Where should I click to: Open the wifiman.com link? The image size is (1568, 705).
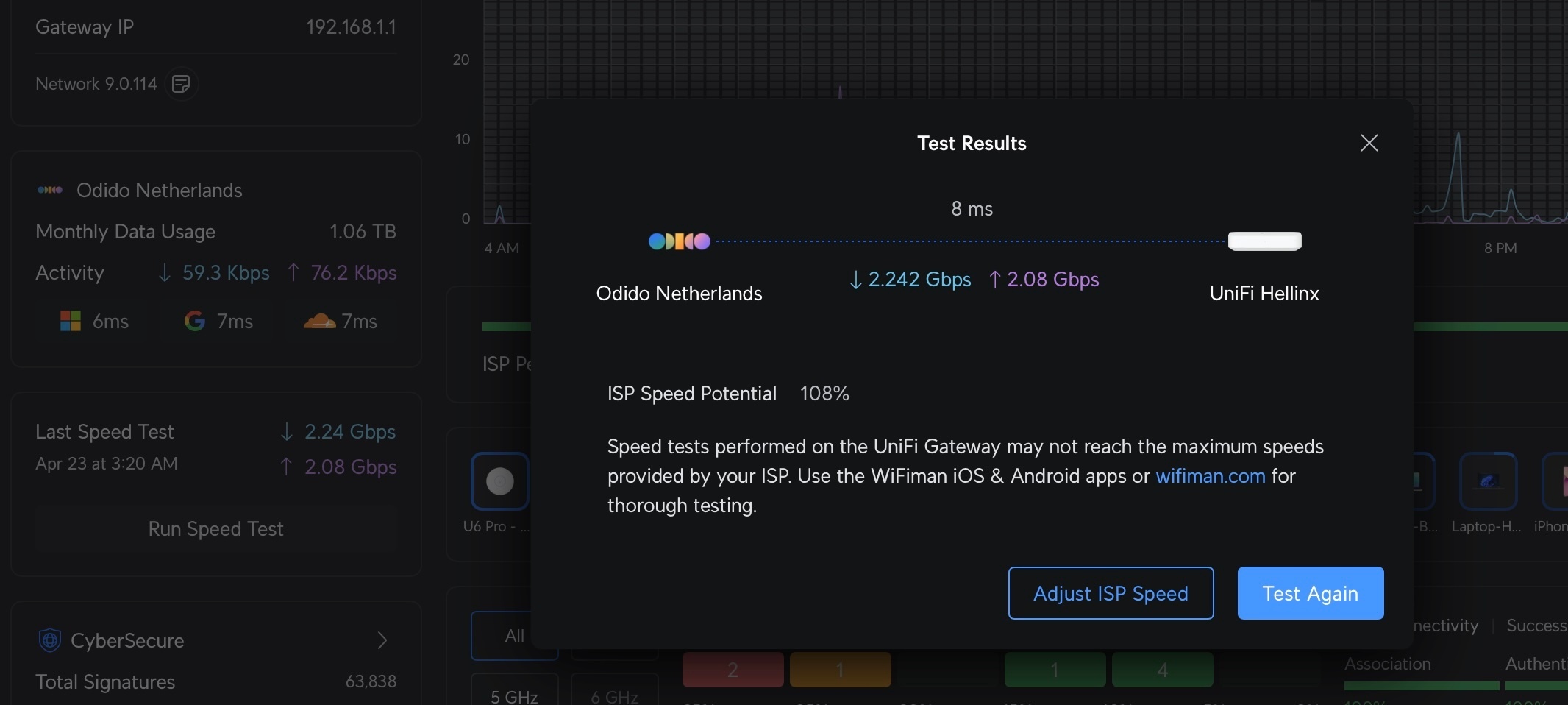[1210, 476]
